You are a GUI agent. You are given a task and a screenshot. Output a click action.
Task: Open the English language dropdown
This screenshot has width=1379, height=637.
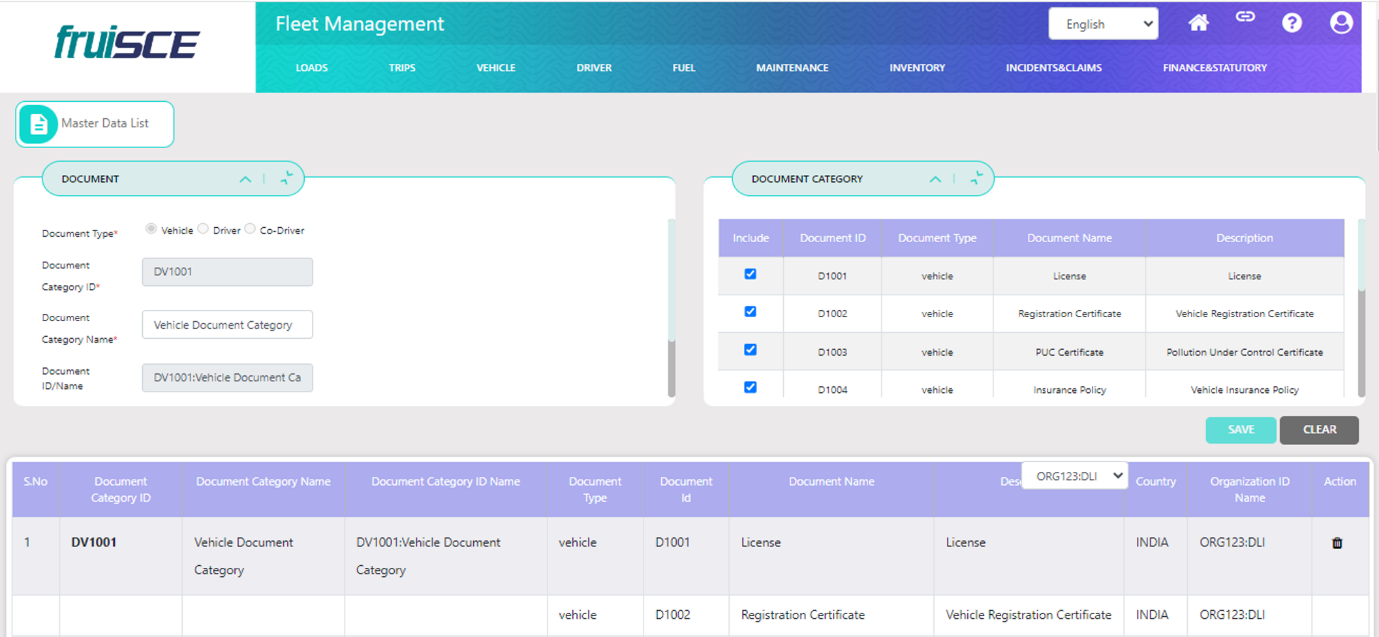(1102, 24)
